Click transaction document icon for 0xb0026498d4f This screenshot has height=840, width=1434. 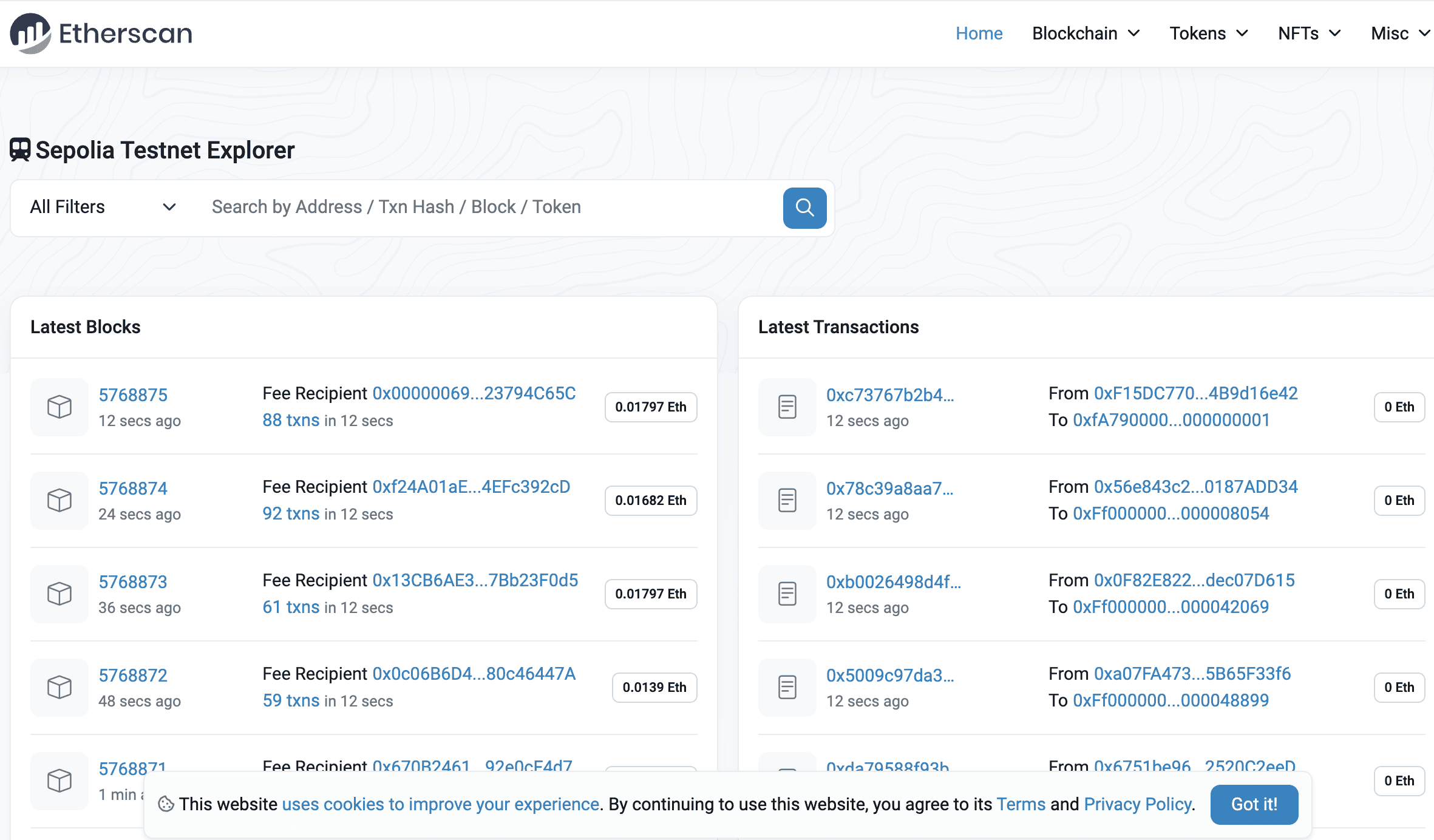tap(787, 594)
